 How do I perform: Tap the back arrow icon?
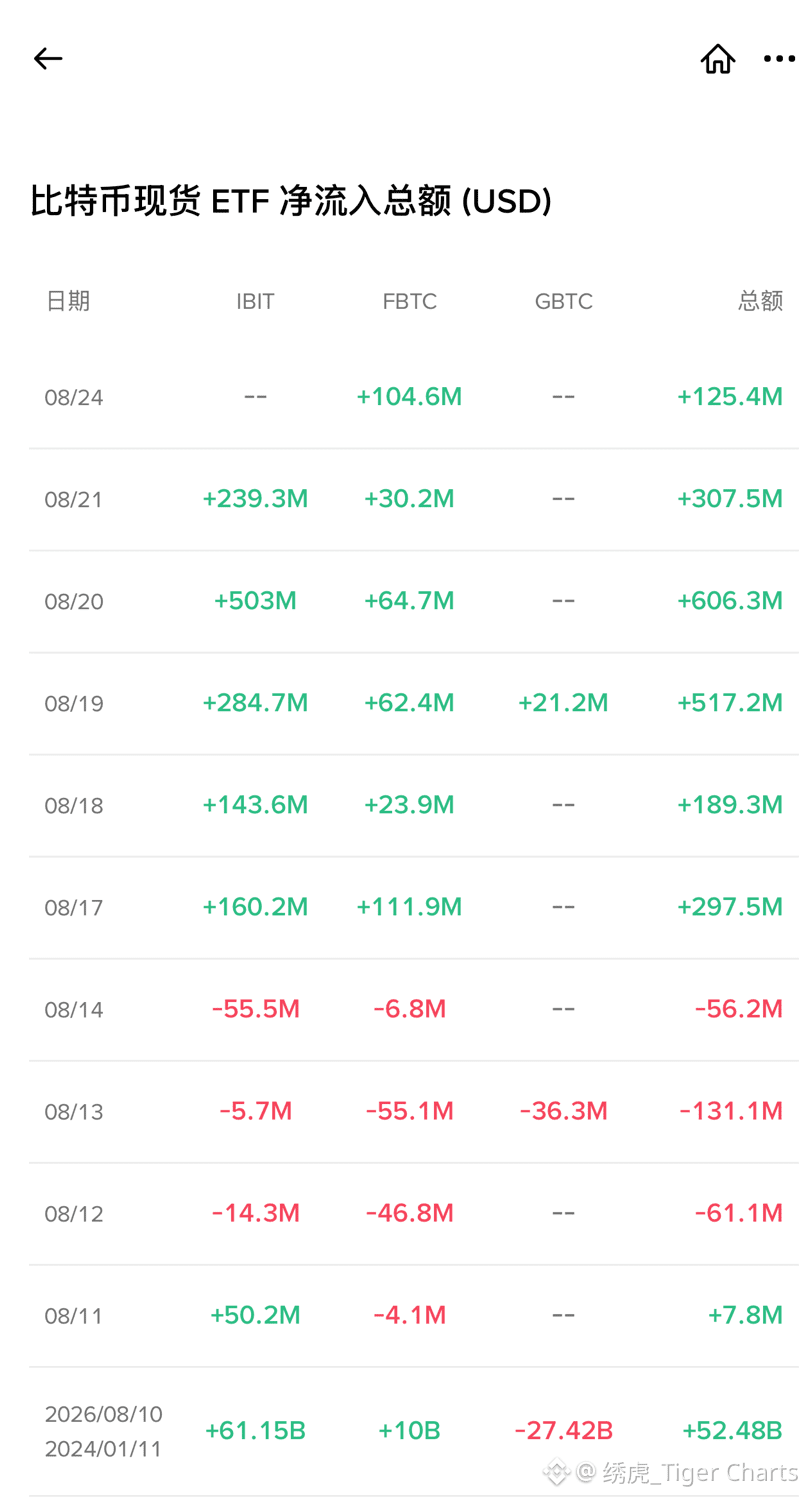click(x=47, y=59)
